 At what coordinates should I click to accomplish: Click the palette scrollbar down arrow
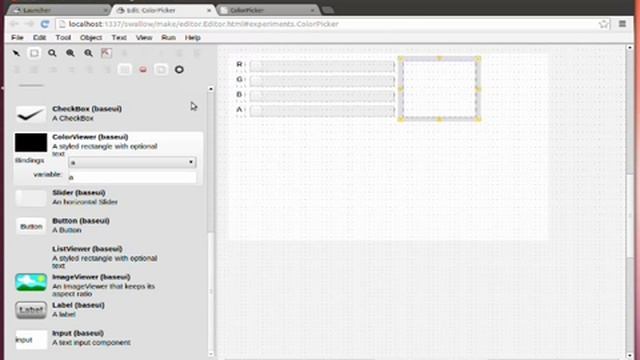point(211,353)
